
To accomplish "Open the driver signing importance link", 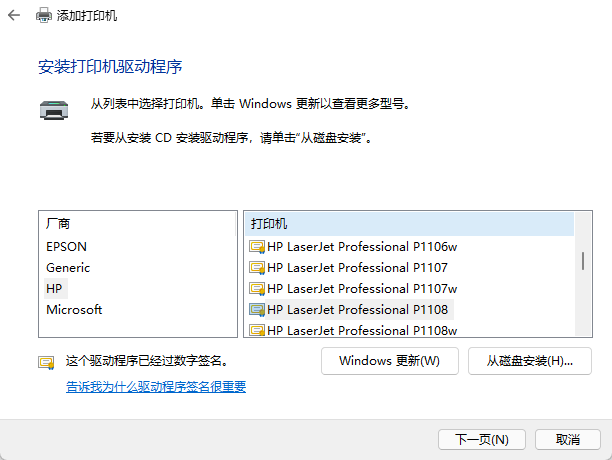I will point(156,386).
